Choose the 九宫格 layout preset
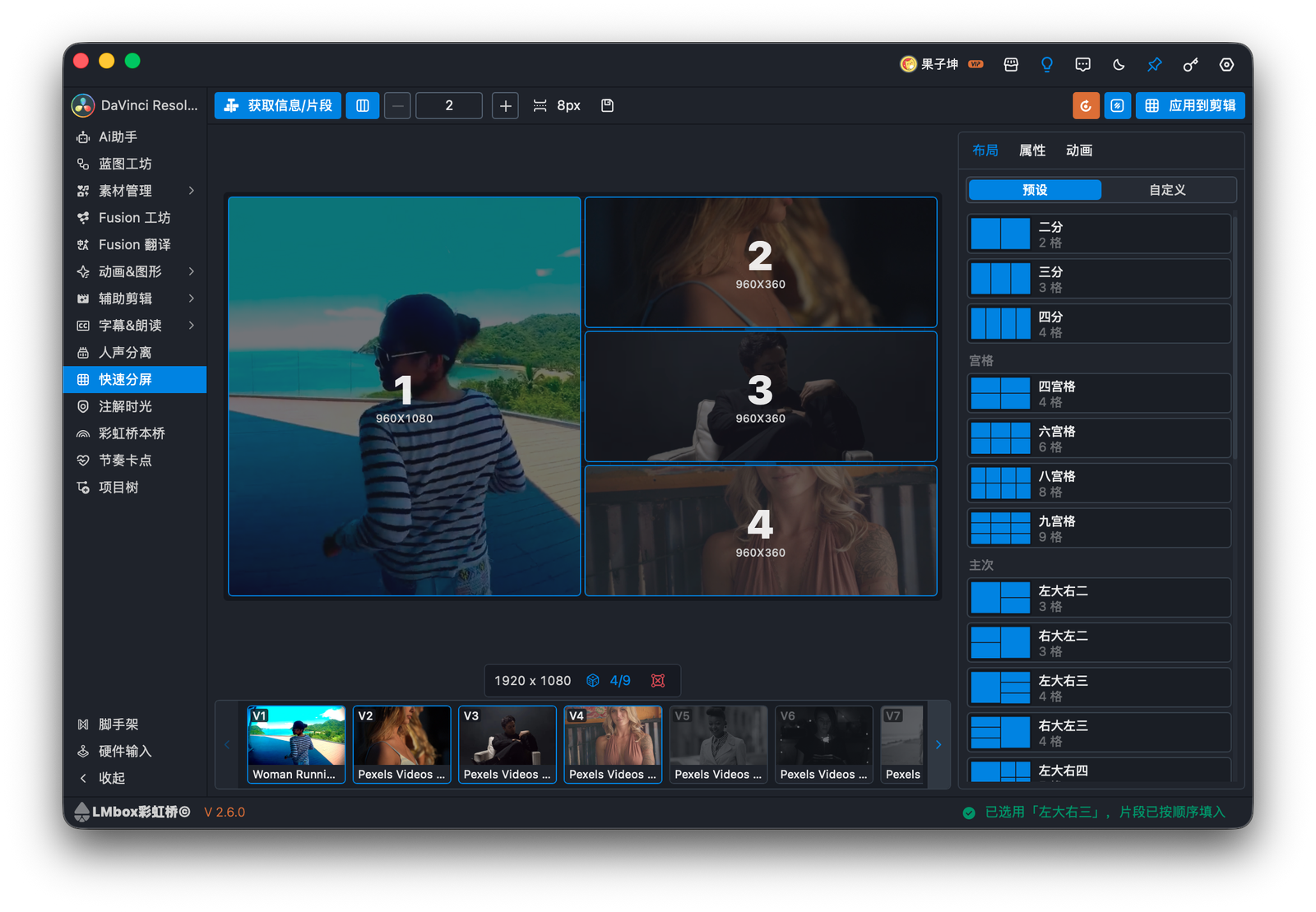The height and width of the screenshot is (912, 1316). (1099, 528)
